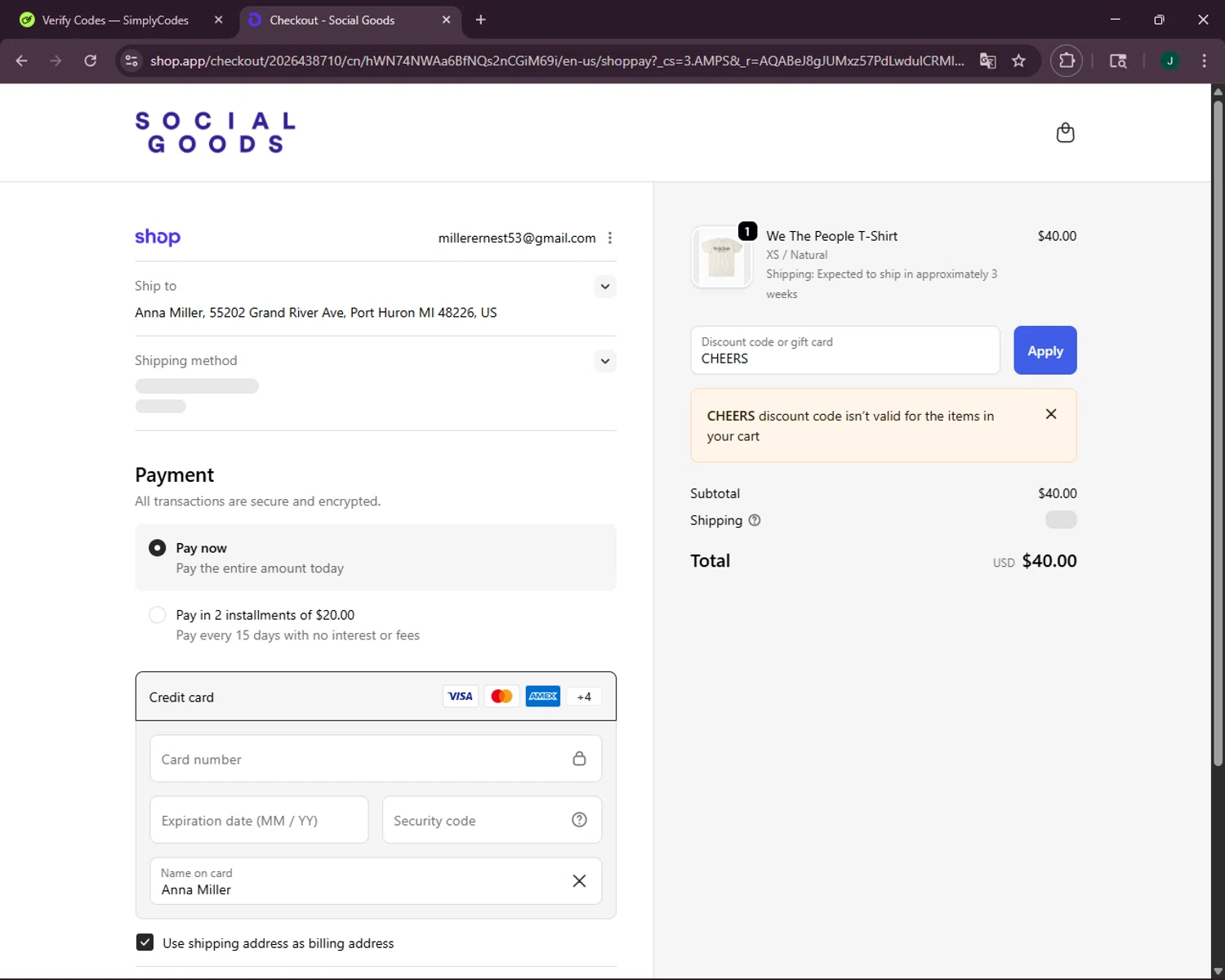The height and width of the screenshot is (980, 1225).
Task: Click the Social Goods logo
Action: click(x=216, y=132)
